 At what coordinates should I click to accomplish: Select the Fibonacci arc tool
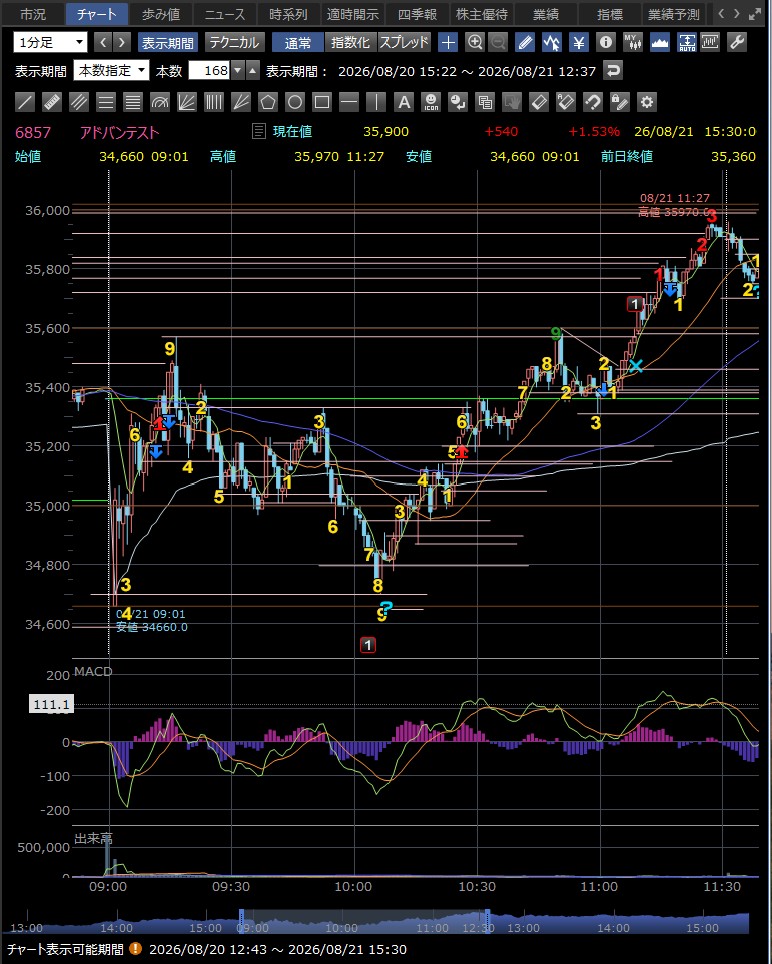pyautogui.click(x=160, y=101)
